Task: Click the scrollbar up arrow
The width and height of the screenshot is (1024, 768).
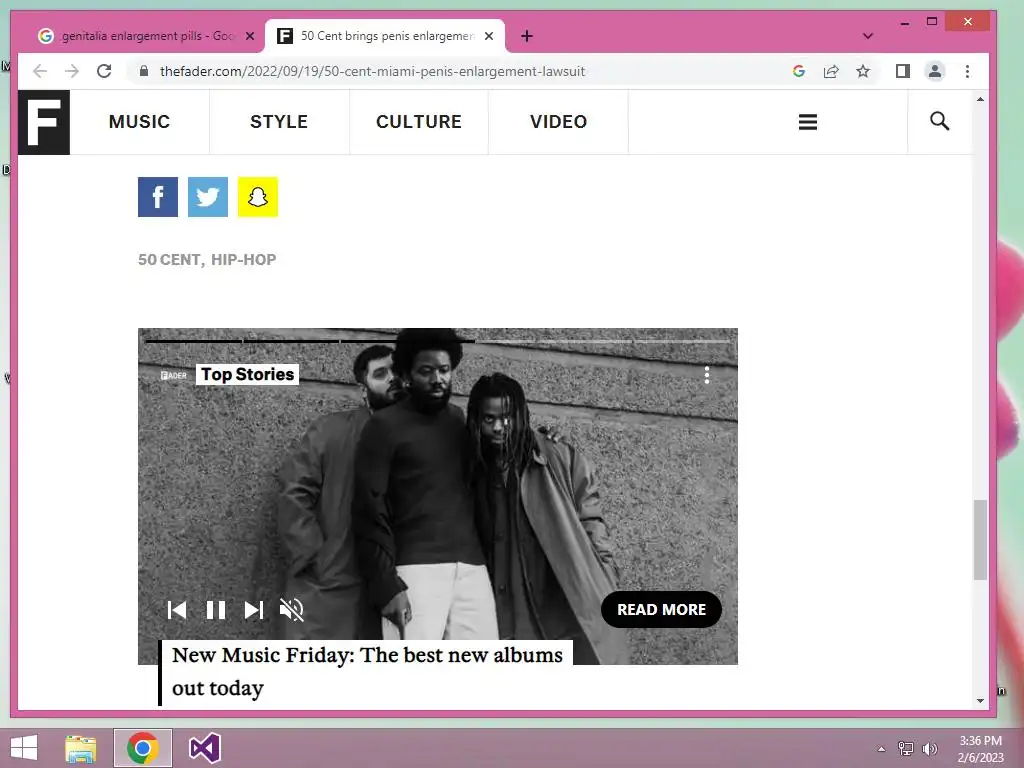Action: (x=980, y=99)
